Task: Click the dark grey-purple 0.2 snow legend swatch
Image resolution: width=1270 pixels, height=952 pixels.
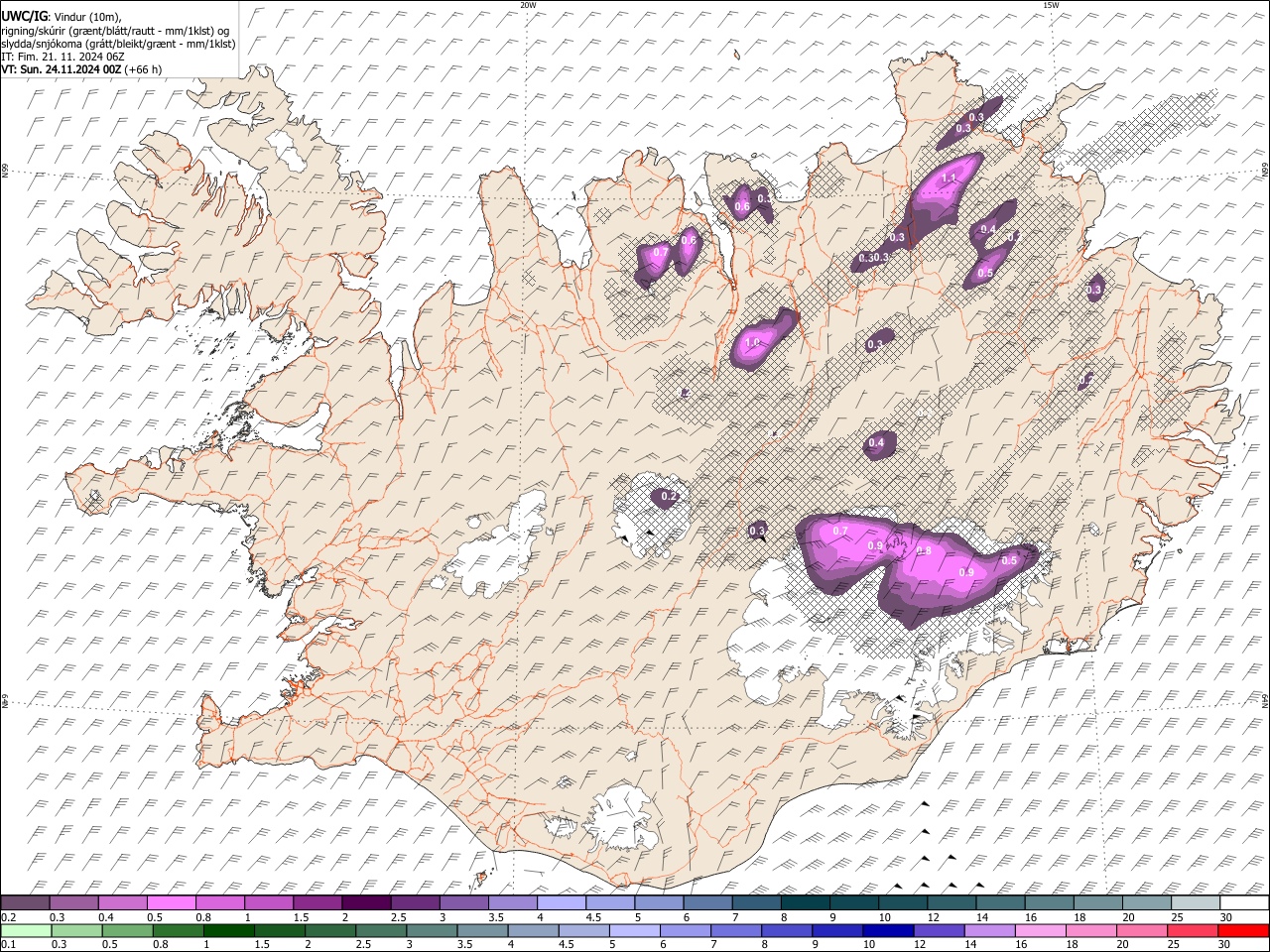Action: pyautogui.click(x=25, y=903)
